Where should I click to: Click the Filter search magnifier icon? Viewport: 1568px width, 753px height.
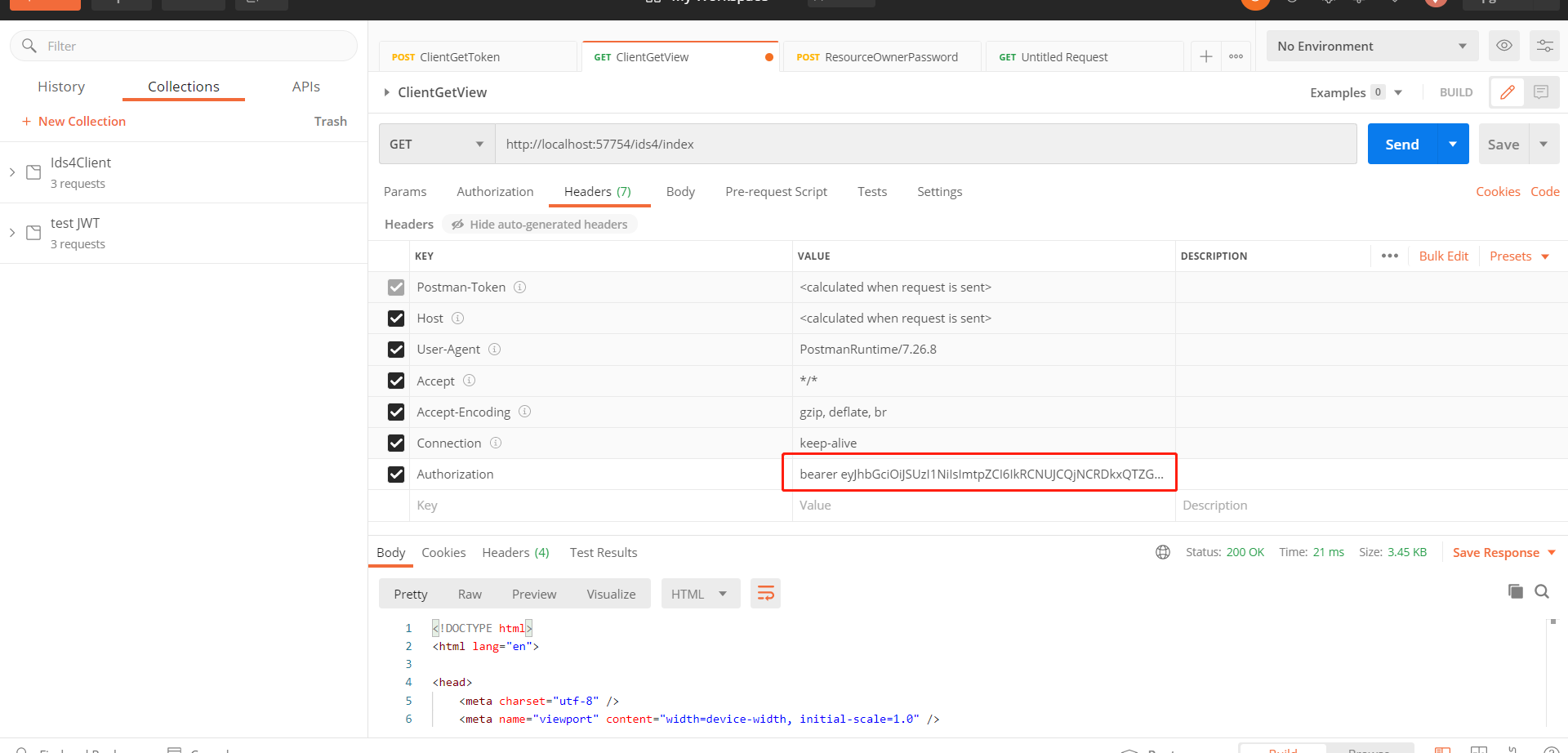coord(29,46)
